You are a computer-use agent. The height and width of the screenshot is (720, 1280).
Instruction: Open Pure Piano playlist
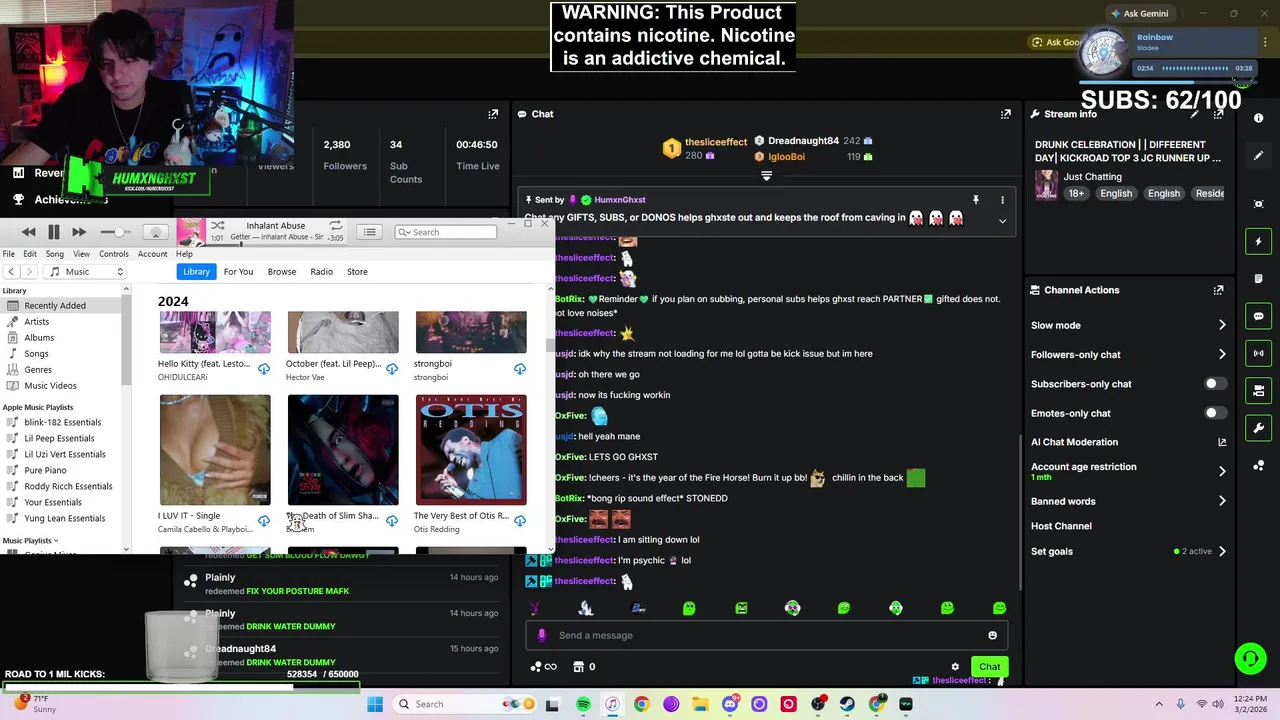(45, 470)
